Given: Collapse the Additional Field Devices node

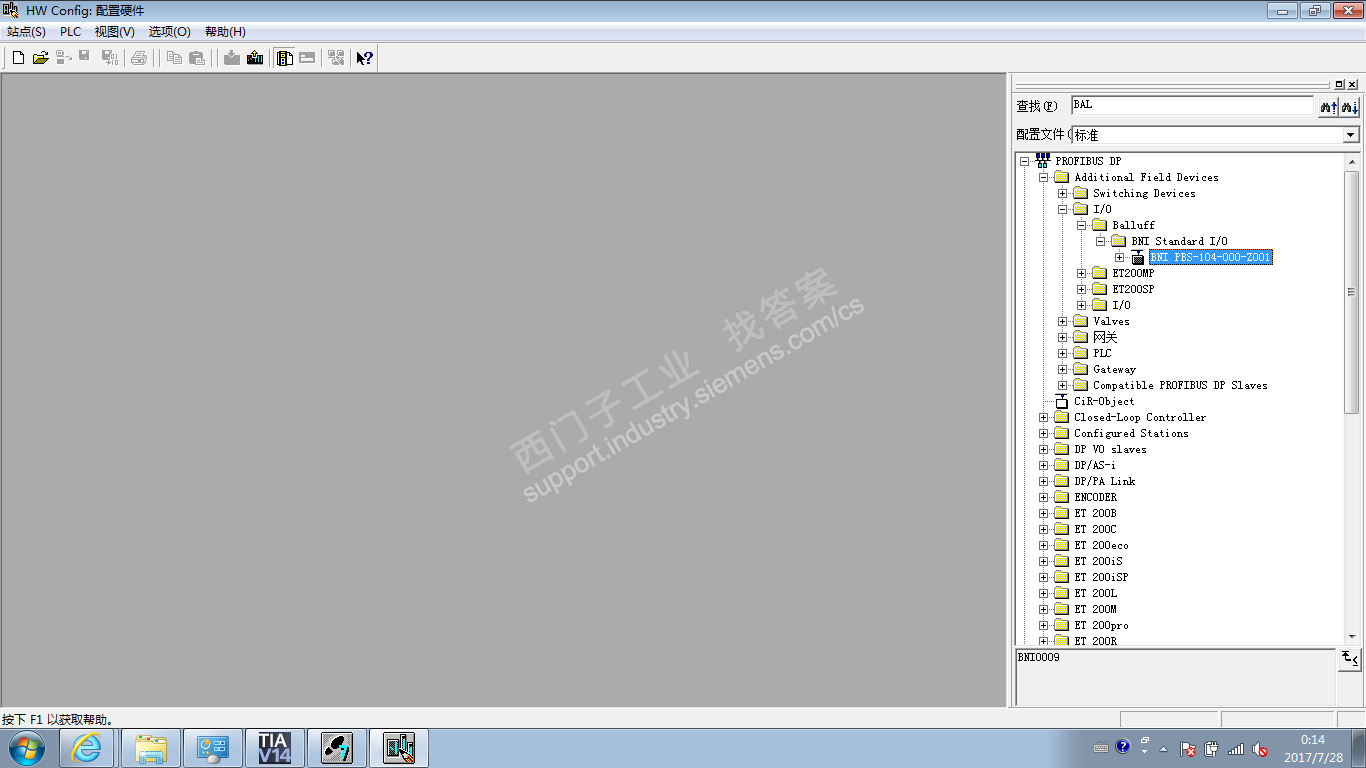Looking at the screenshot, I should click(x=1043, y=177).
